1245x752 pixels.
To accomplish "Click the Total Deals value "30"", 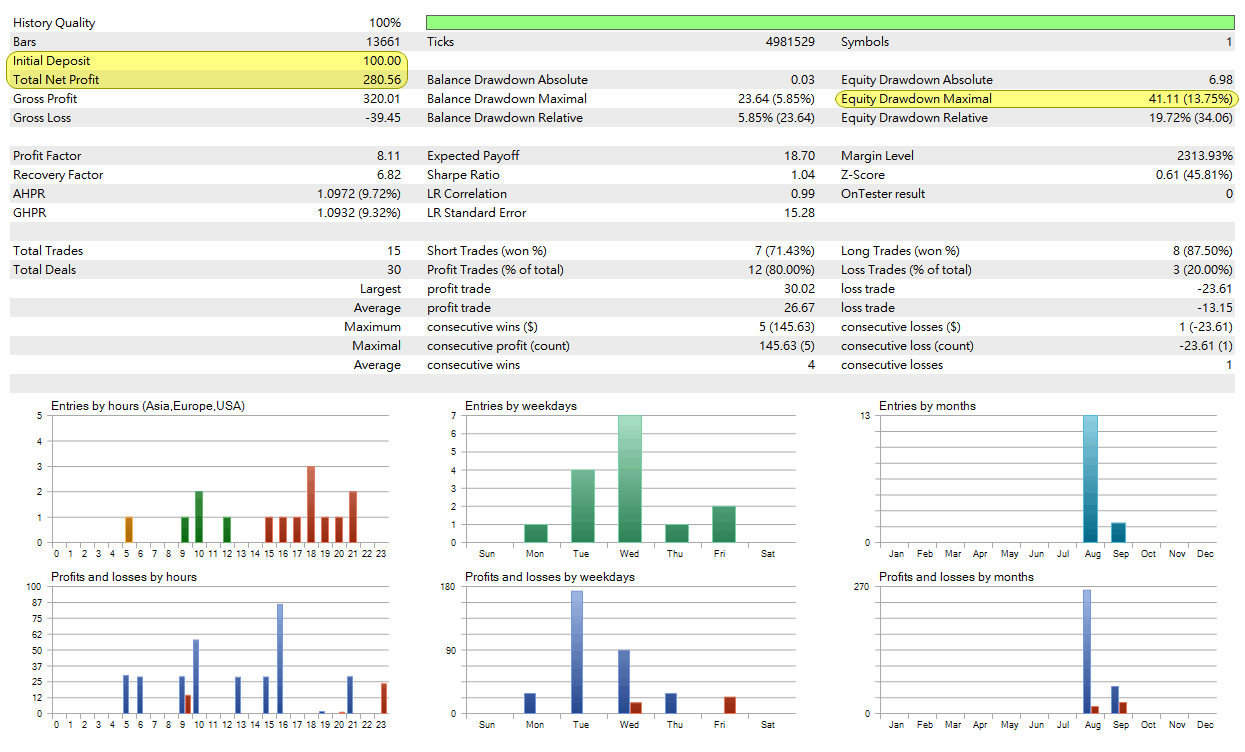I will [394, 270].
